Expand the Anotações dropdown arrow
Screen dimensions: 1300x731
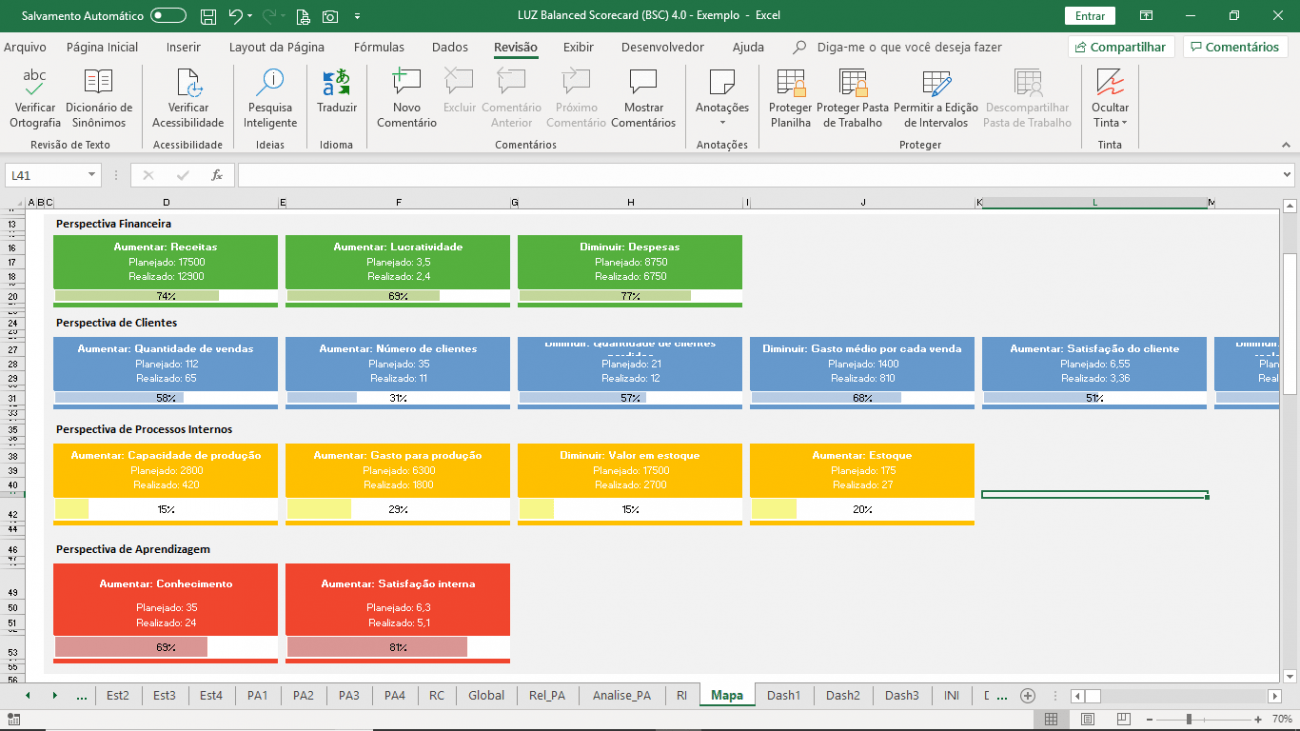pos(722,123)
